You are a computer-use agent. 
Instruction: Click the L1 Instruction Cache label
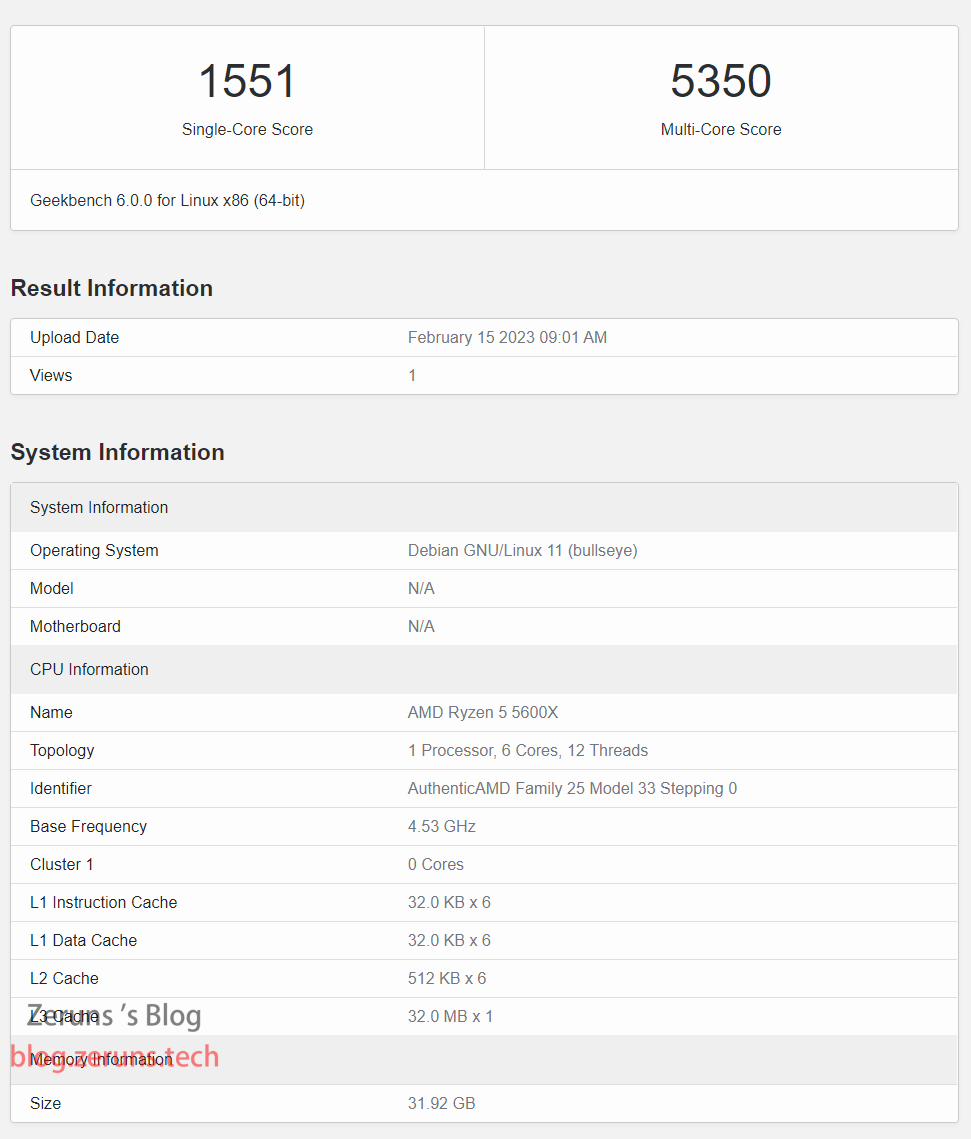pyautogui.click(x=103, y=903)
